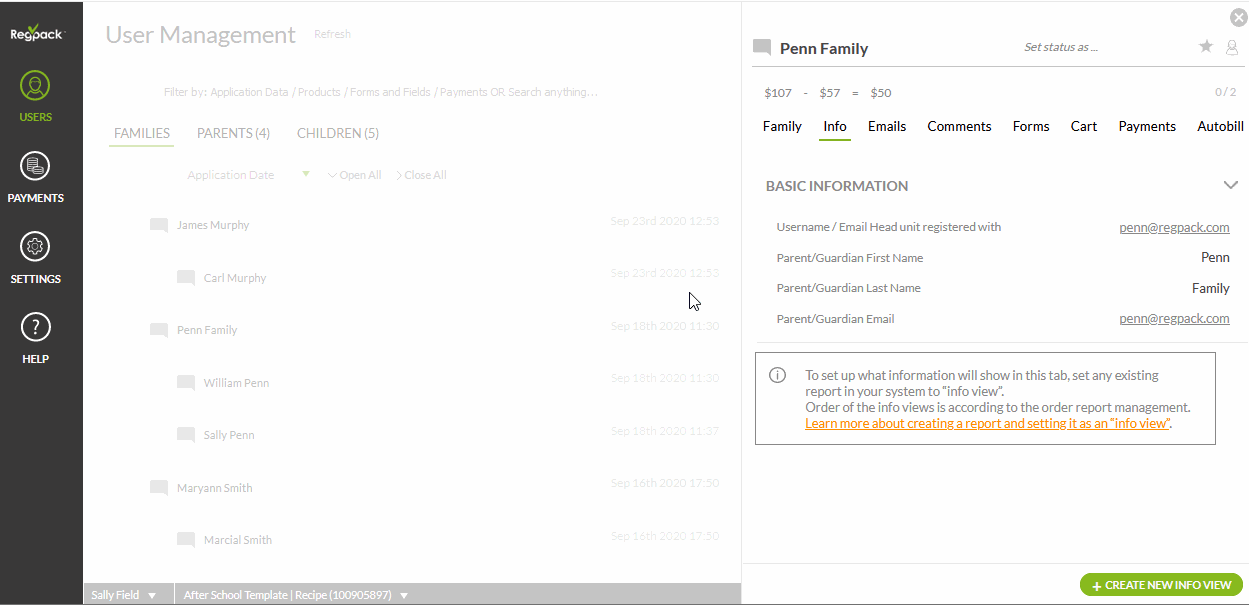This screenshot has height=605, width=1249.
Task: Select the Parents (4) tab
Action: point(233,133)
